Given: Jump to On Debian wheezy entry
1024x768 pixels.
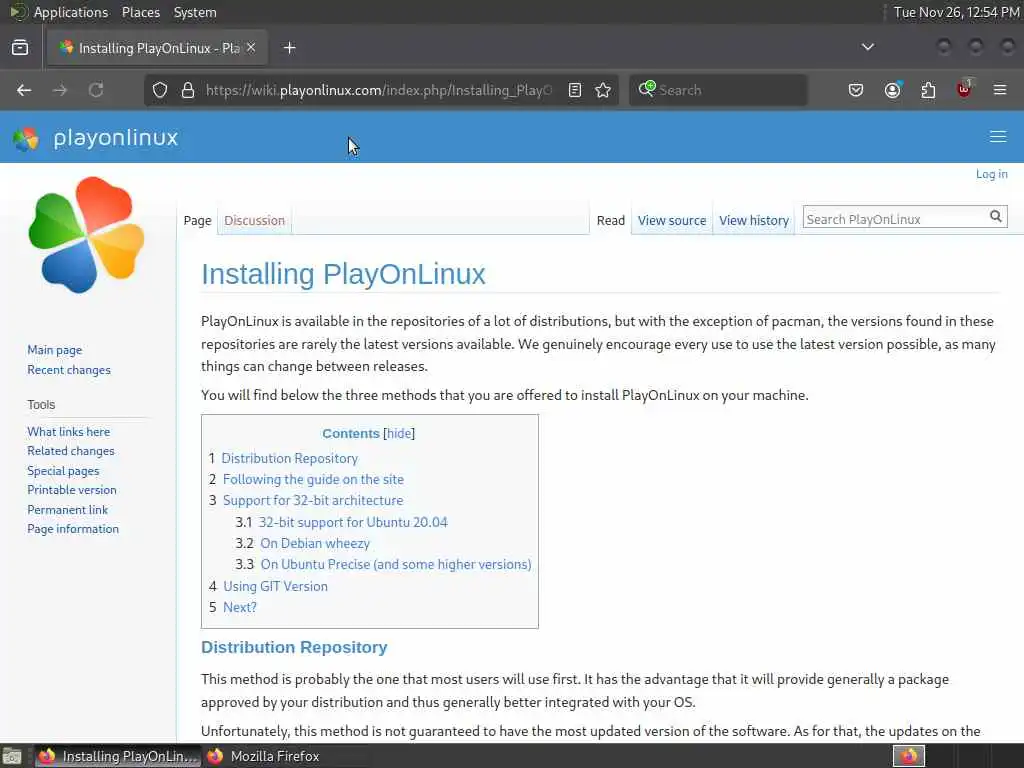Looking at the screenshot, I should (x=315, y=543).
